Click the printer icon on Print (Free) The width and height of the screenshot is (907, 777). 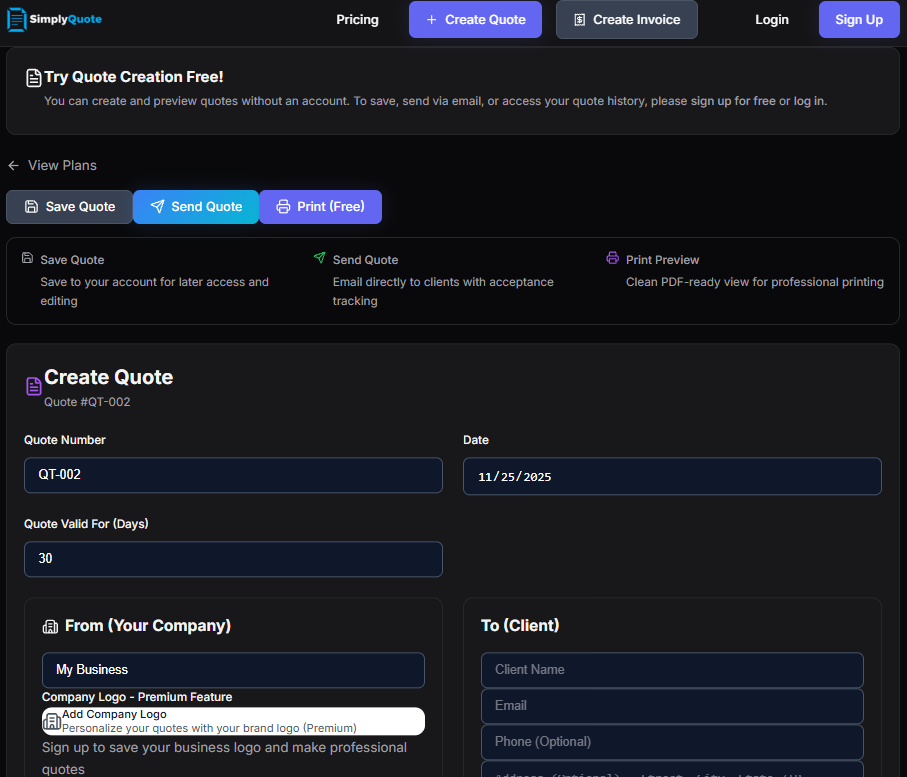coord(284,207)
